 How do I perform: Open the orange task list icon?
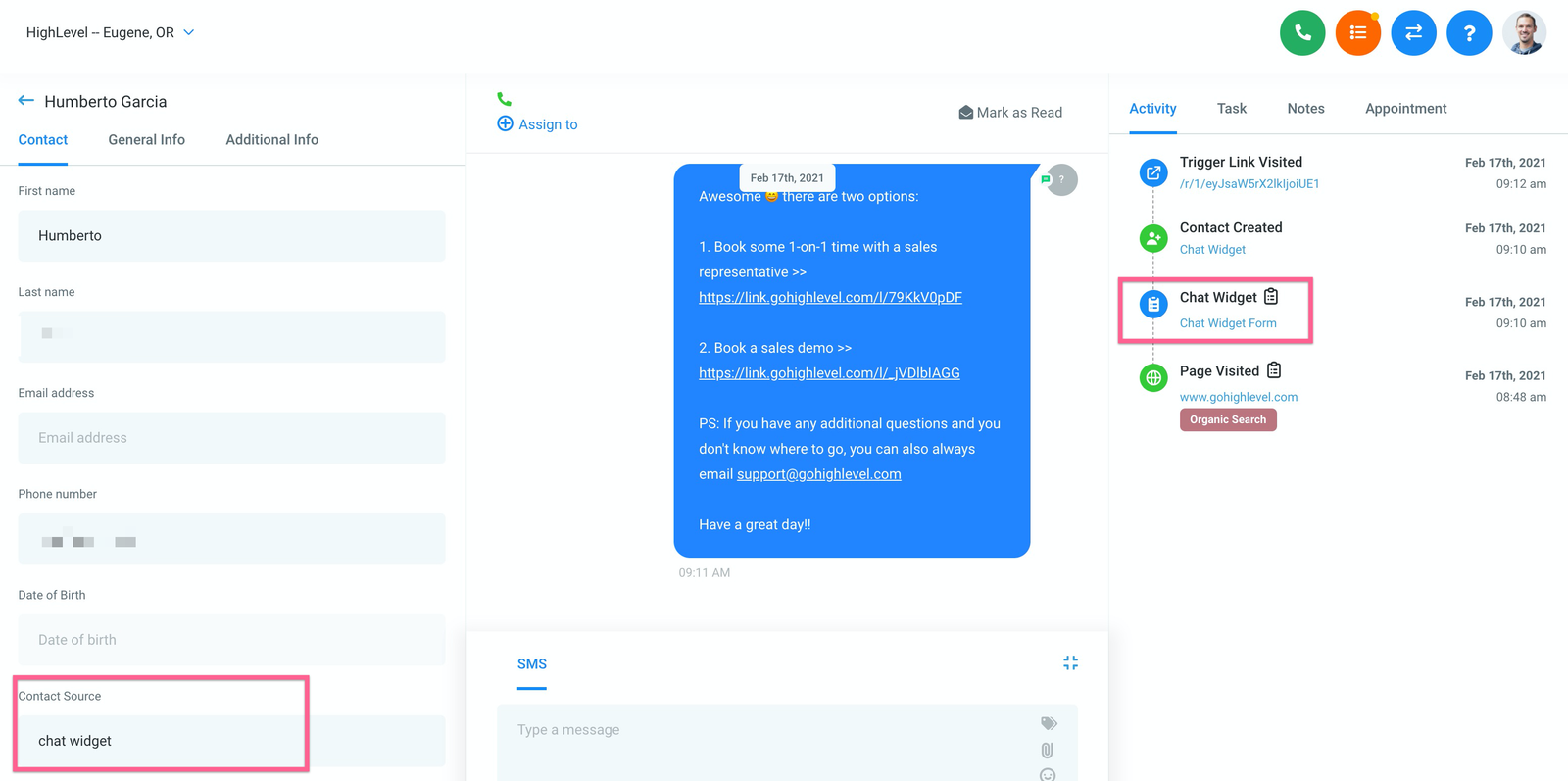(x=1357, y=33)
